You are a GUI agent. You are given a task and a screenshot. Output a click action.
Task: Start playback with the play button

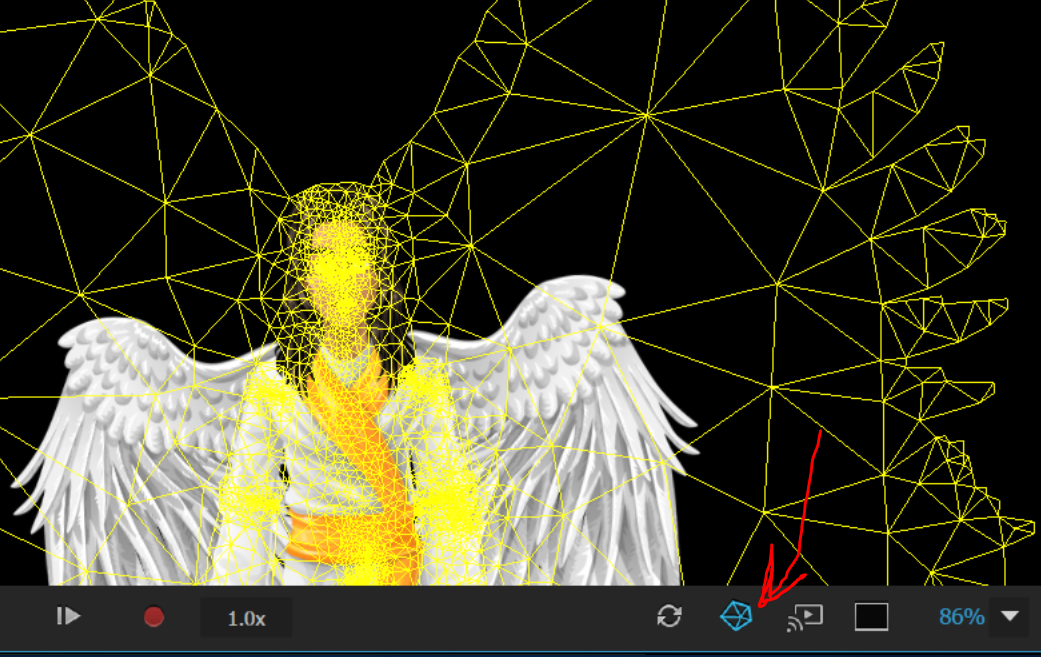coord(68,617)
